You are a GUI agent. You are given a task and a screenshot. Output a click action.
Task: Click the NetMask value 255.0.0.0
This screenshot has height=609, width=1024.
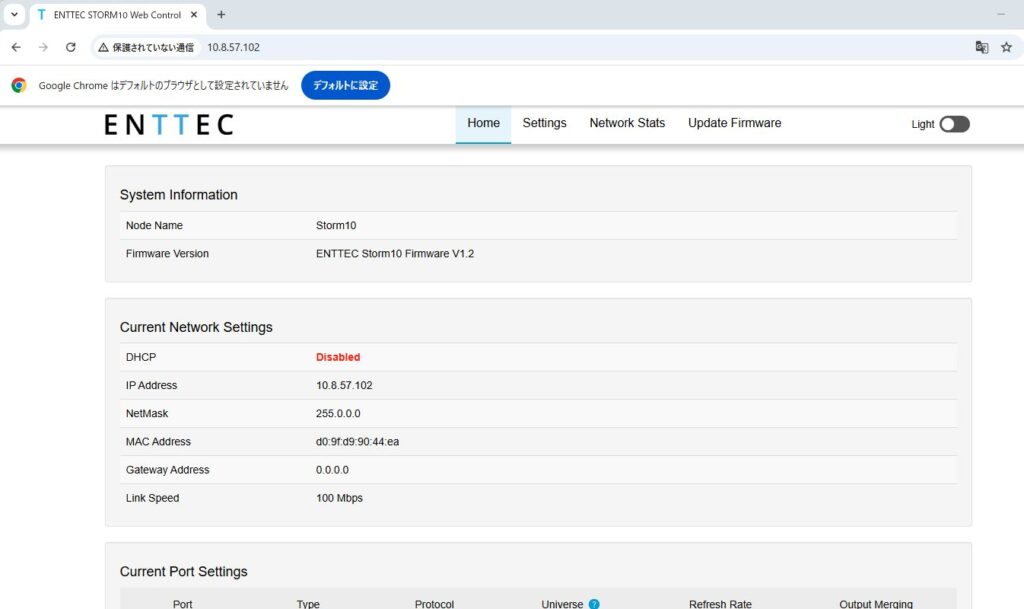click(338, 413)
